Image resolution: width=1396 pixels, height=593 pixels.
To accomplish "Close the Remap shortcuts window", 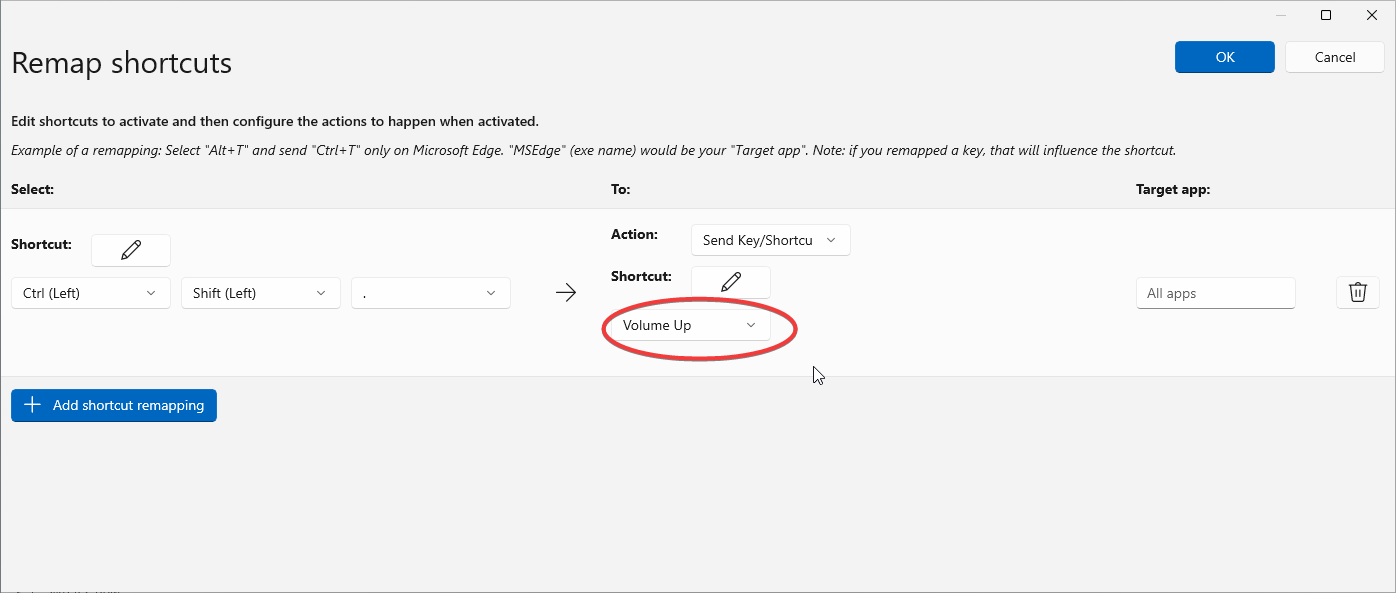I will (1371, 15).
